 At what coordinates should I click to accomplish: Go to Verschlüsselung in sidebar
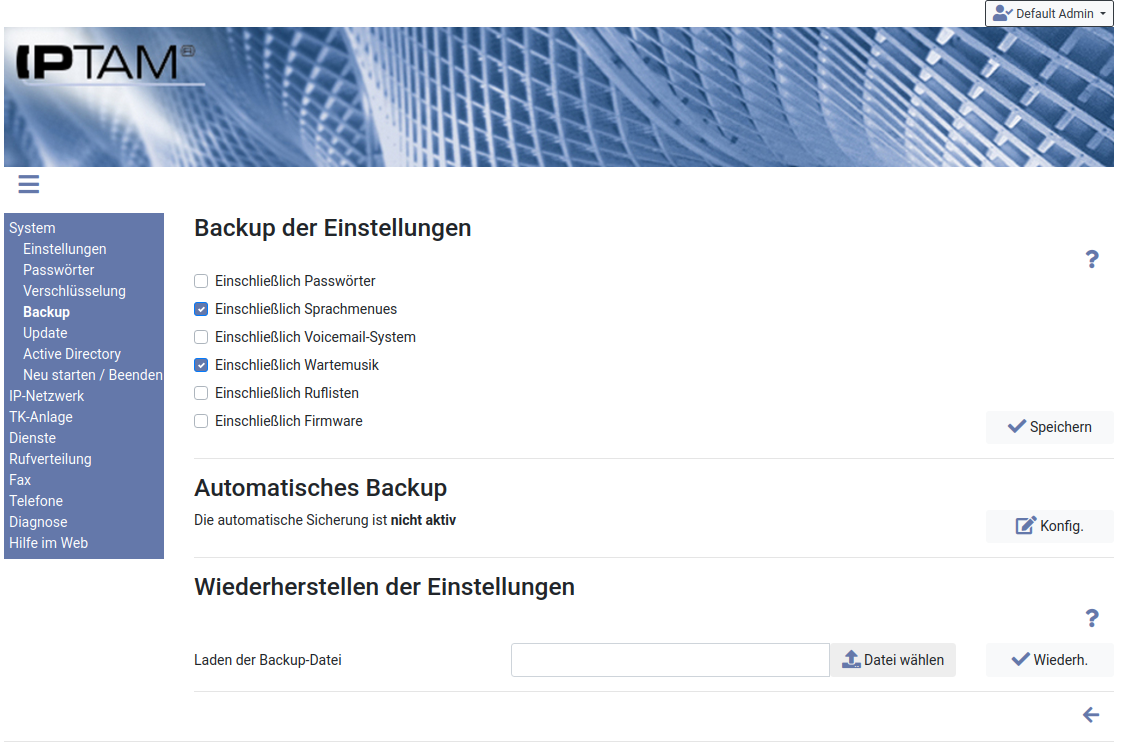74,291
